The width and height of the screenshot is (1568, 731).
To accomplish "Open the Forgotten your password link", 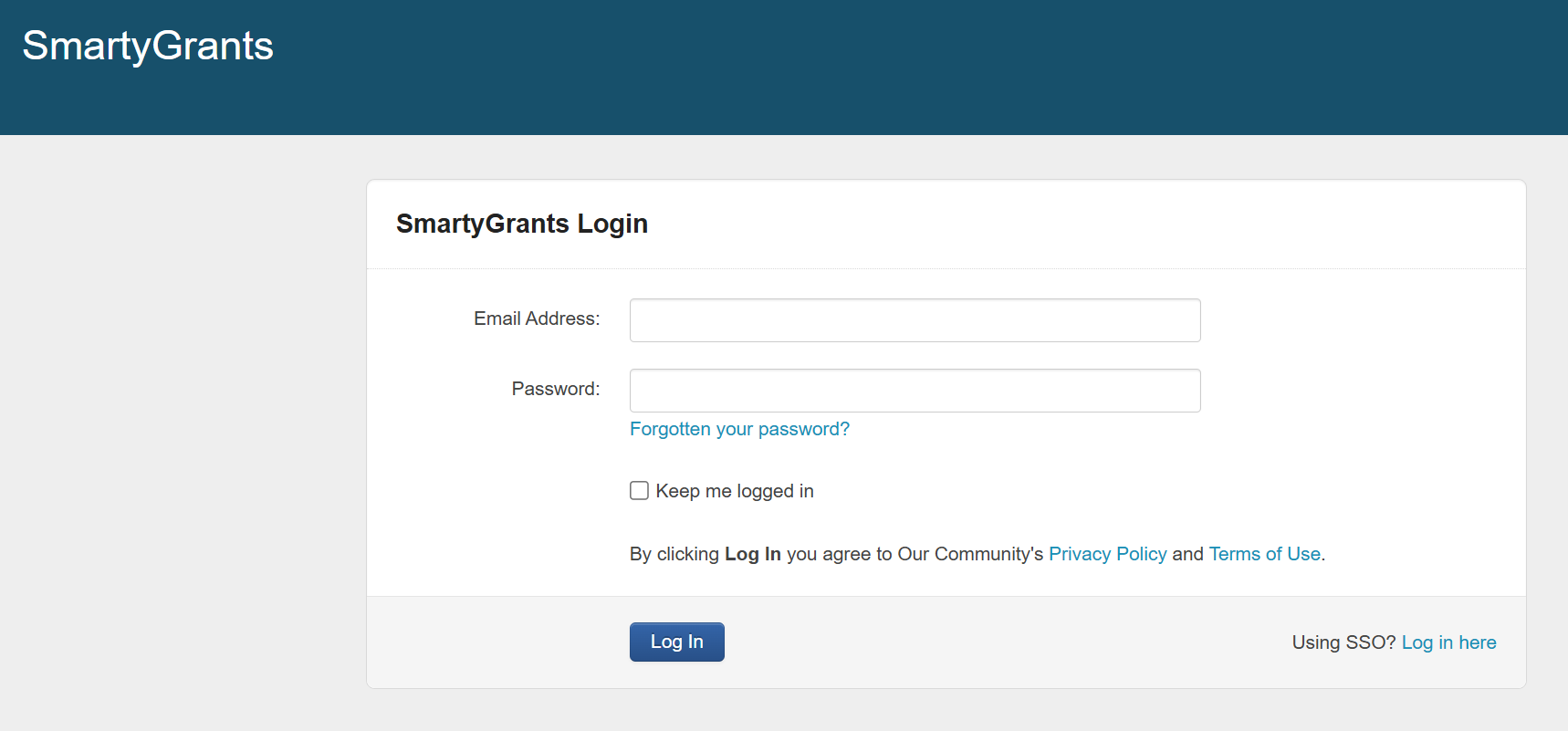I will [x=739, y=429].
